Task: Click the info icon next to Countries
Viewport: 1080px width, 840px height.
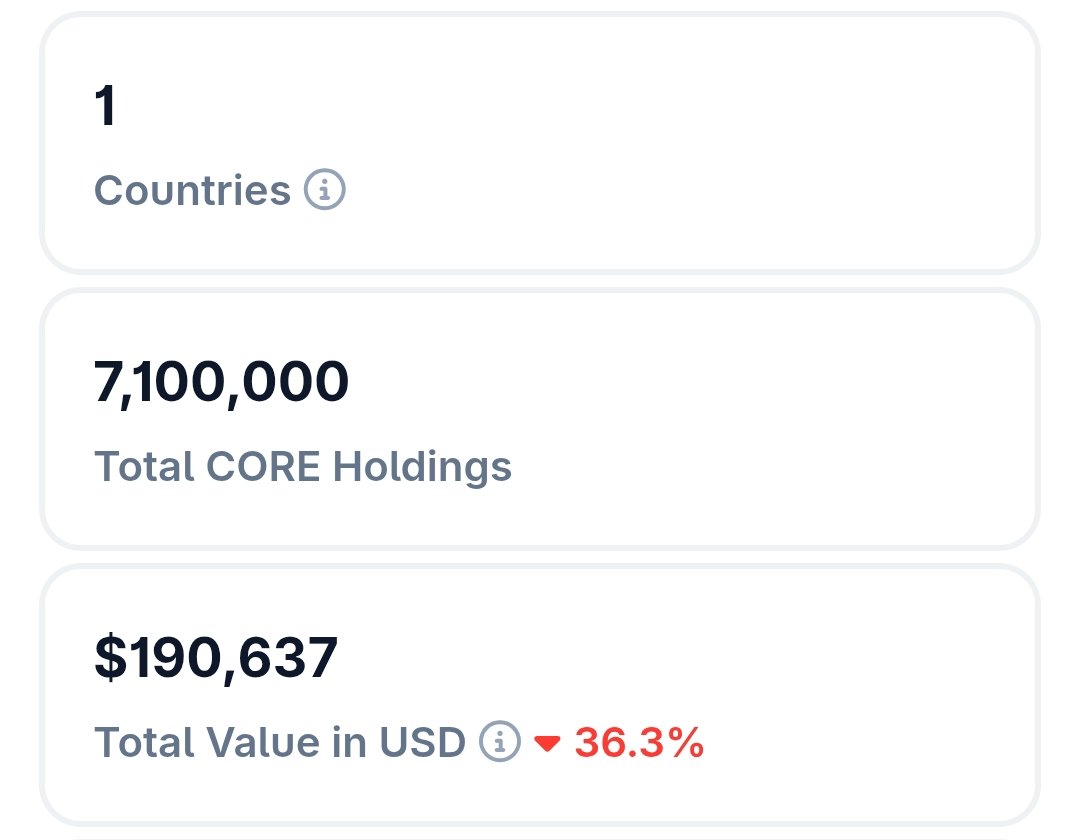Action: pos(324,189)
